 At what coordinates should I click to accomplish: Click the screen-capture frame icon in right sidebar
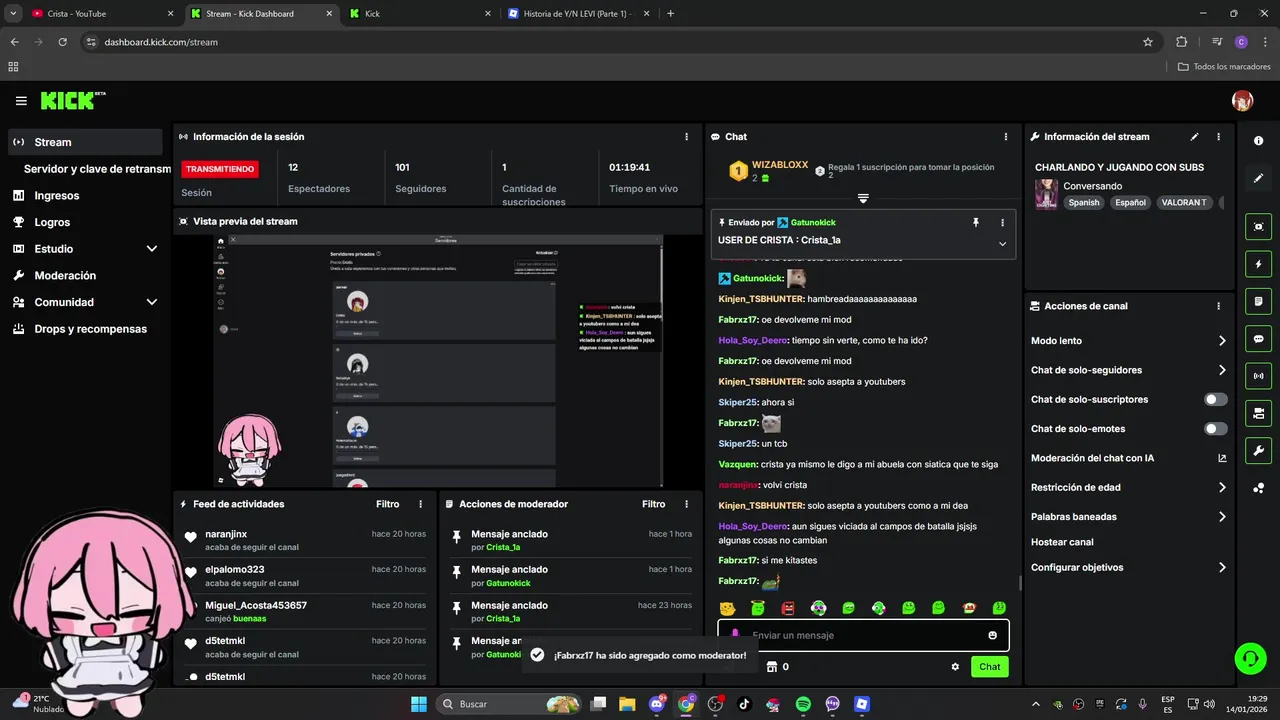point(1258,227)
